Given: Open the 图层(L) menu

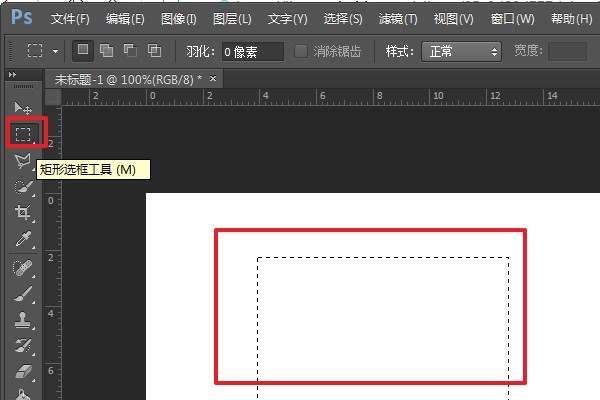Looking at the screenshot, I should pyautogui.click(x=232, y=19).
